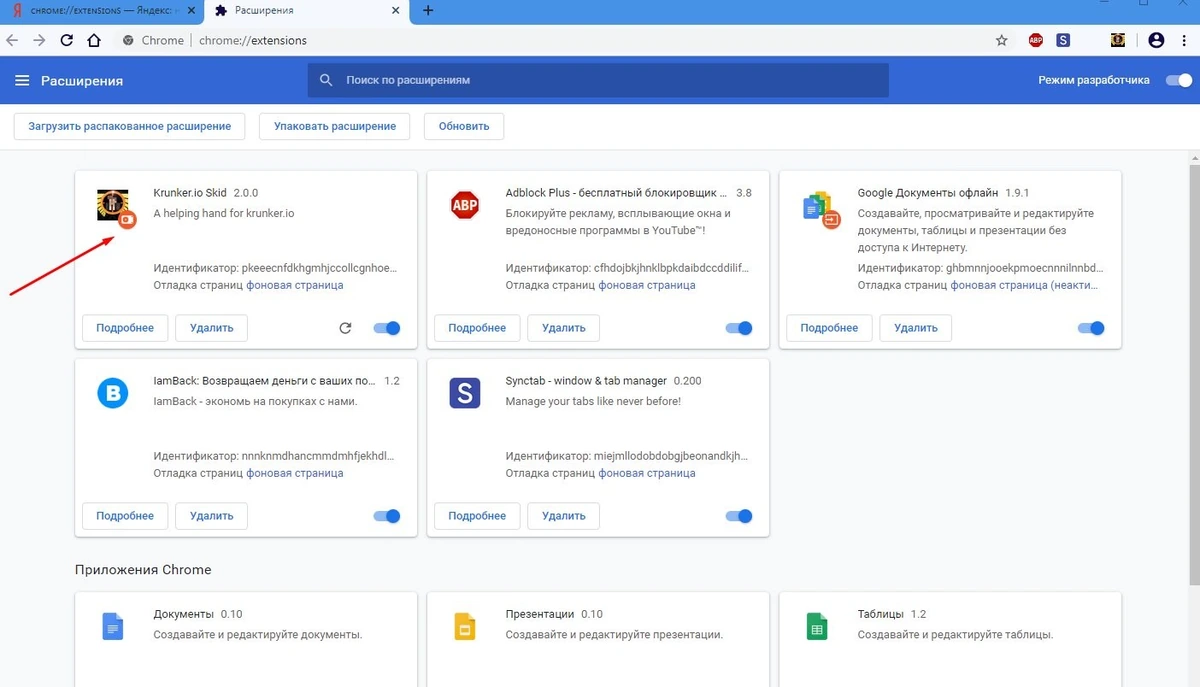Reload the Krunker.io Skid extension

tap(345, 328)
